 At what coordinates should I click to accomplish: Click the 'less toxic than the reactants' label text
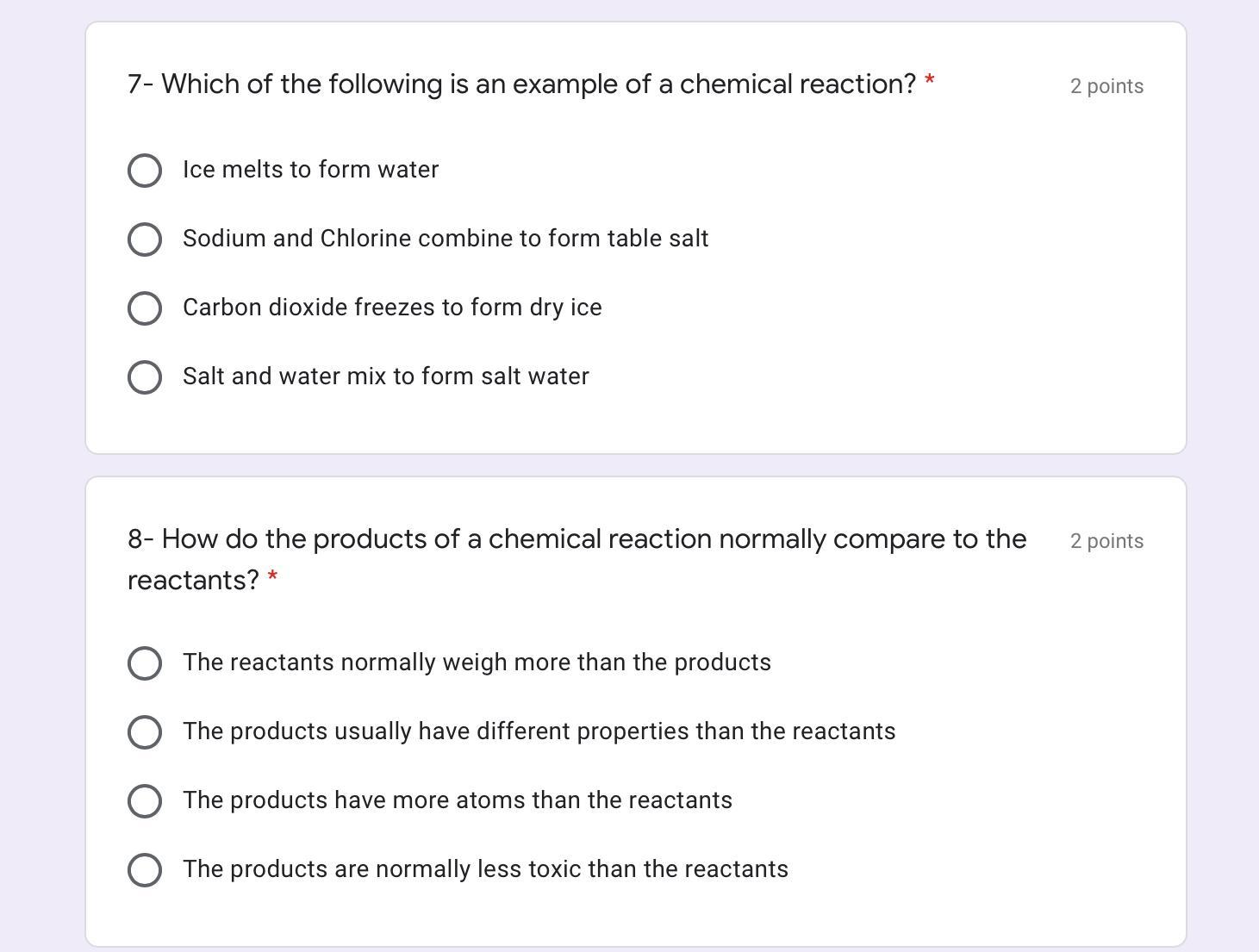485,869
